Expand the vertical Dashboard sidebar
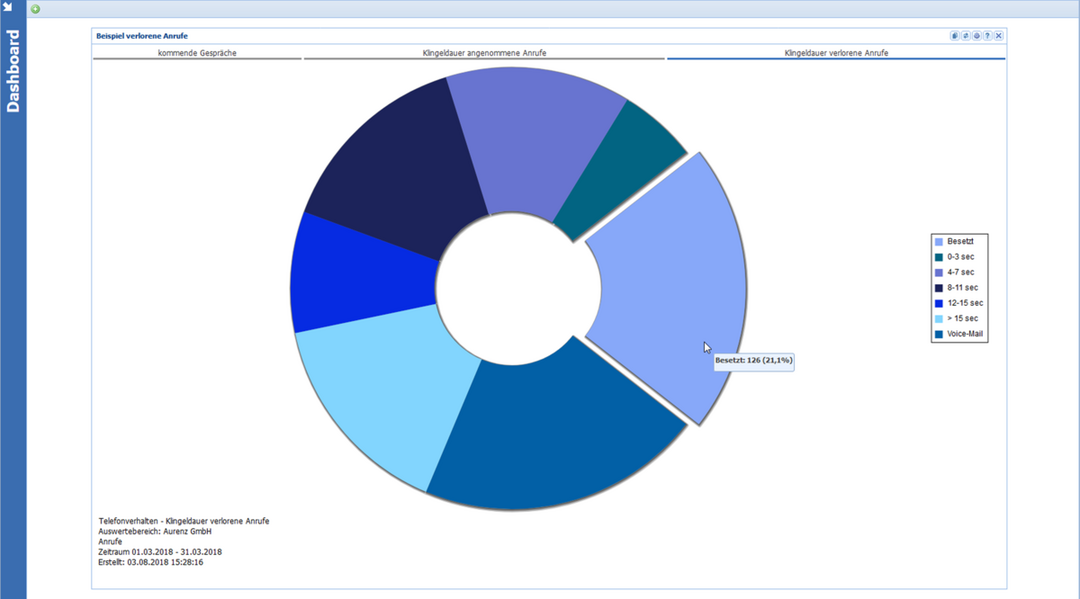1080x599 pixels. [x=13, y=70]
